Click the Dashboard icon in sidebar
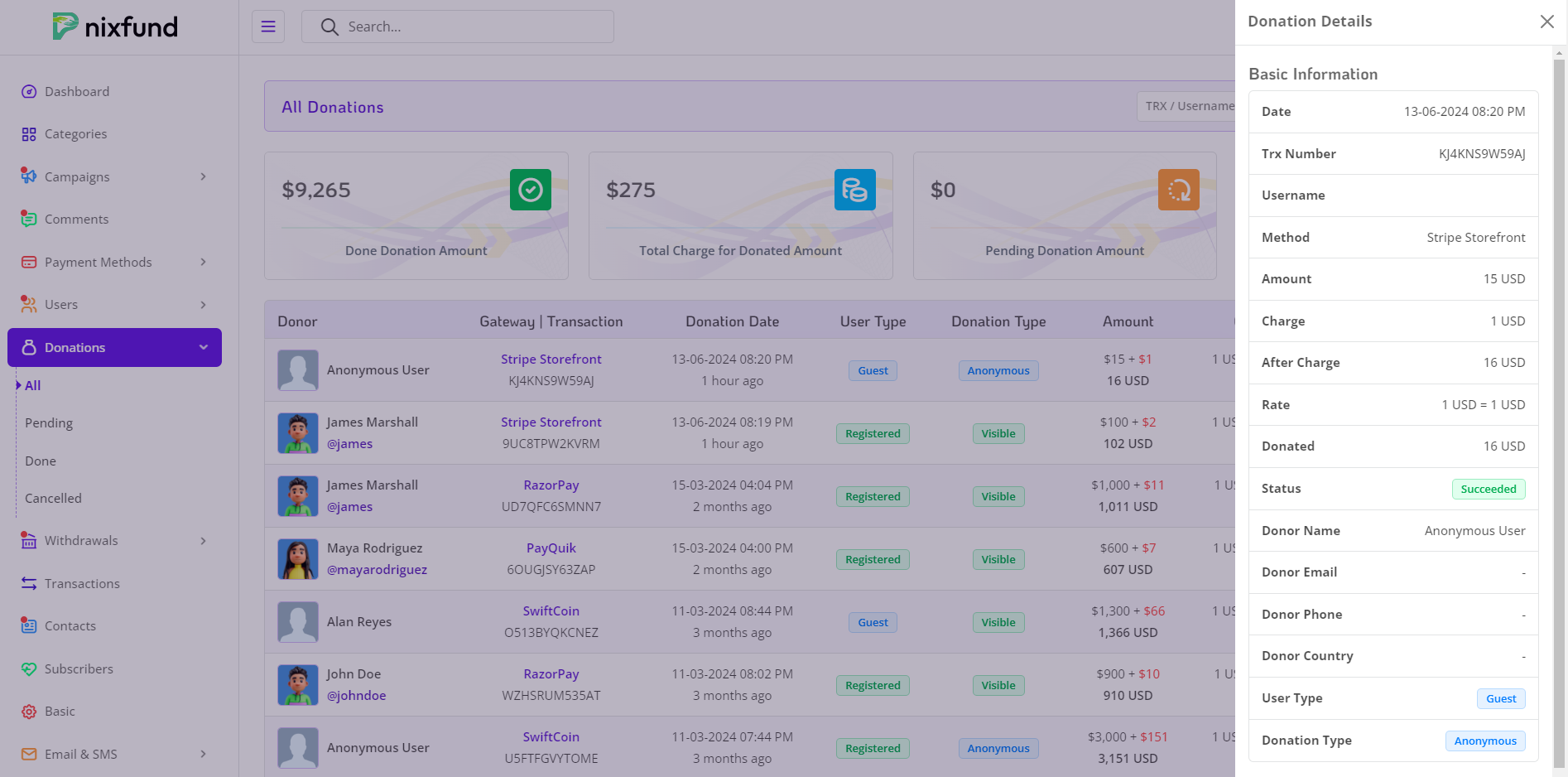1568x777 pixels. click(x=29, y=92)
